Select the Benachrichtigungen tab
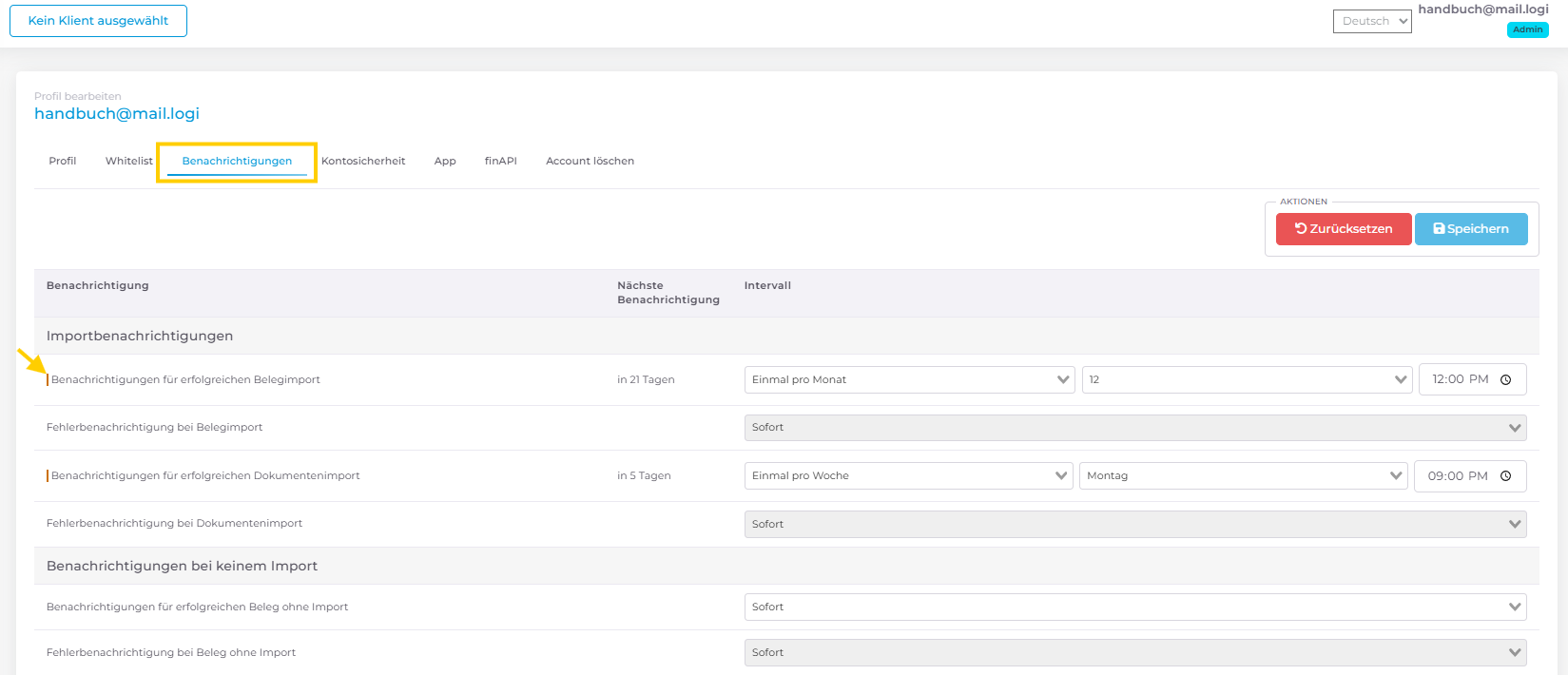The width and height of the screenshot is (1568, 675). point(237,161)
